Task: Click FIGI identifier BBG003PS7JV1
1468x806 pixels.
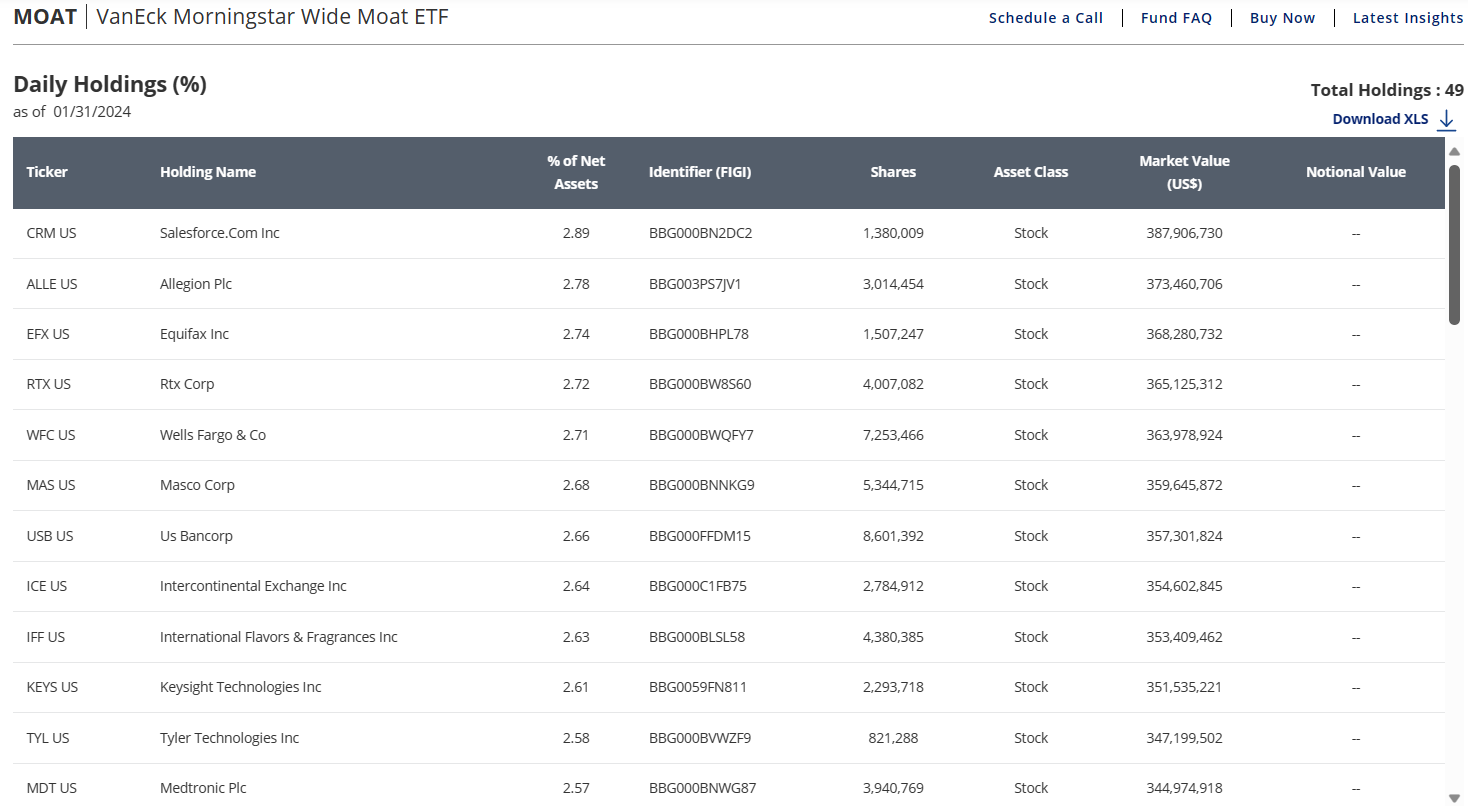Action: 695,284
